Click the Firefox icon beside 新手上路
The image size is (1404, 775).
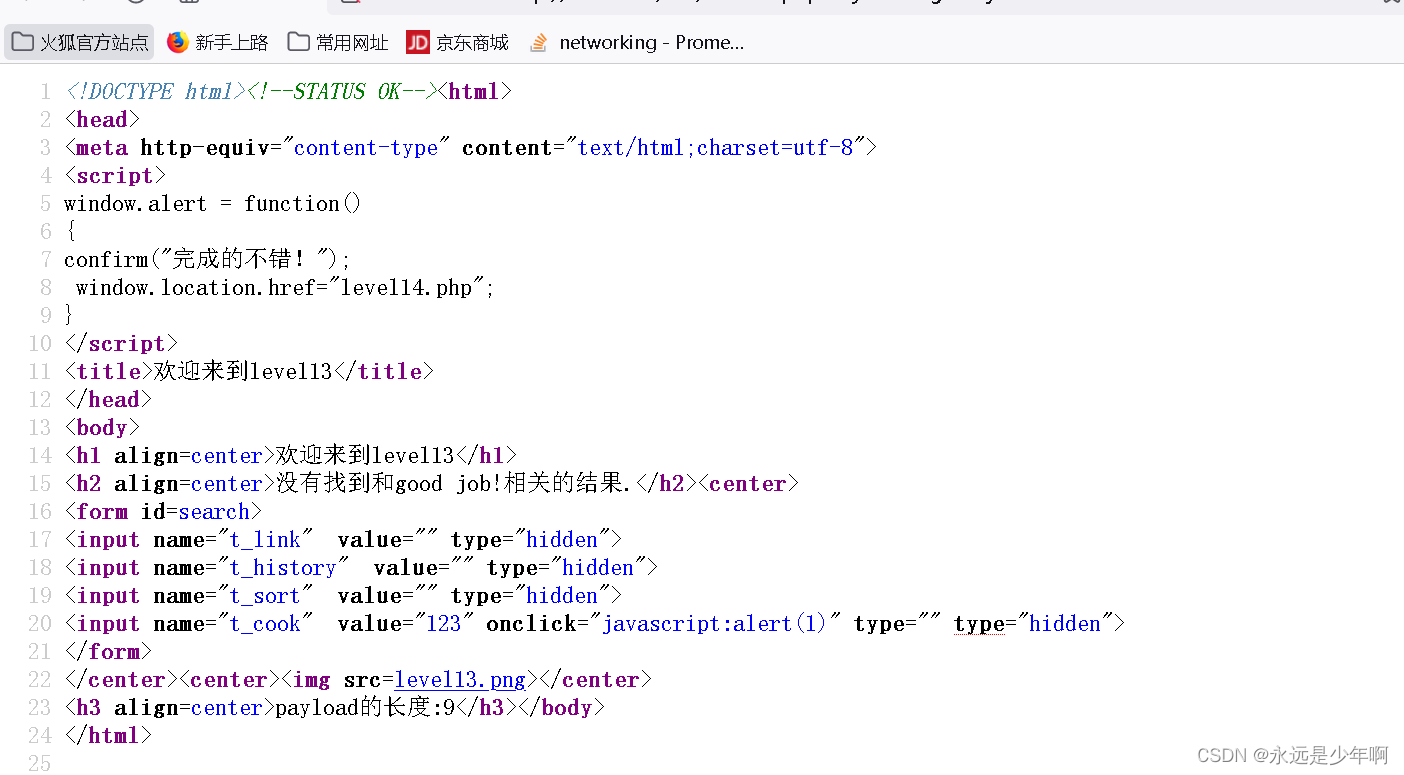click(177, 42)
